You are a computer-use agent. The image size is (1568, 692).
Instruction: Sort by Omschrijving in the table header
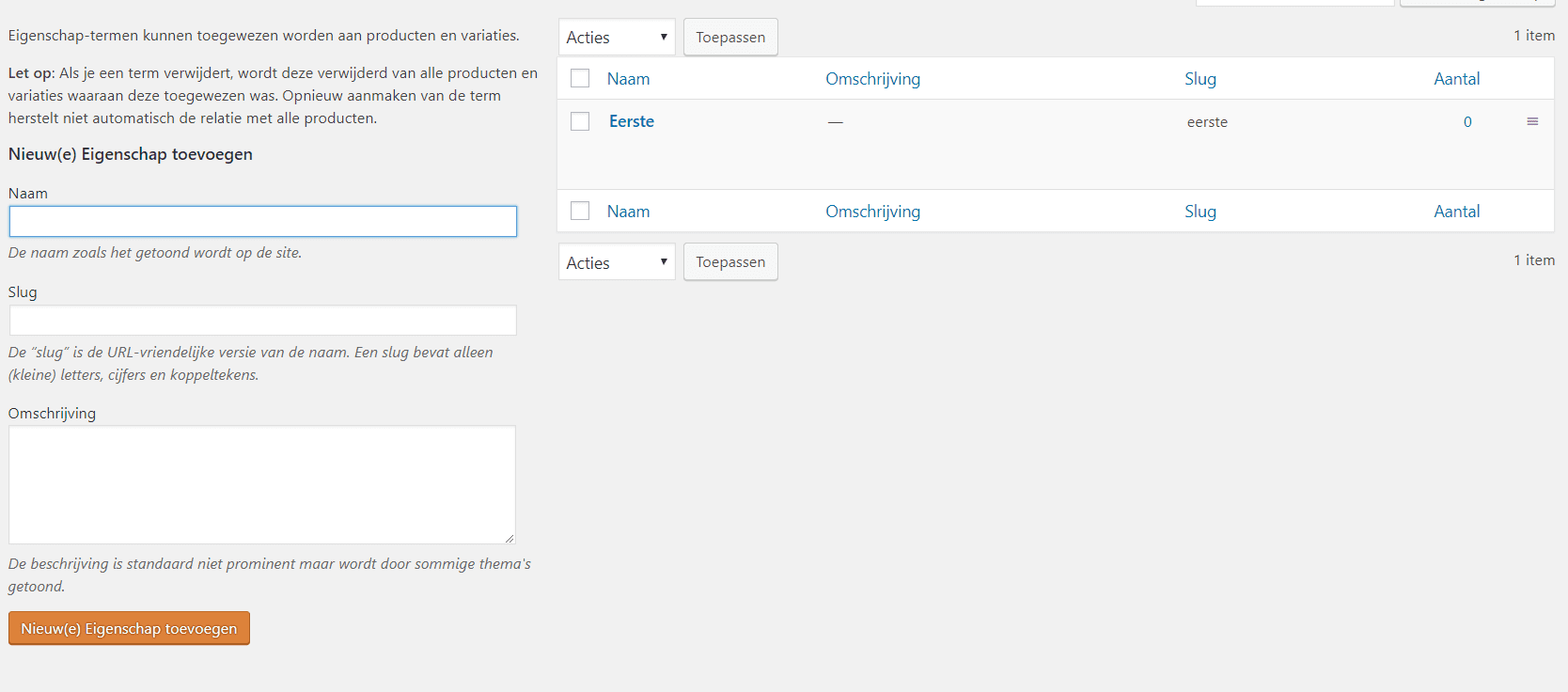tap(872, 79)
